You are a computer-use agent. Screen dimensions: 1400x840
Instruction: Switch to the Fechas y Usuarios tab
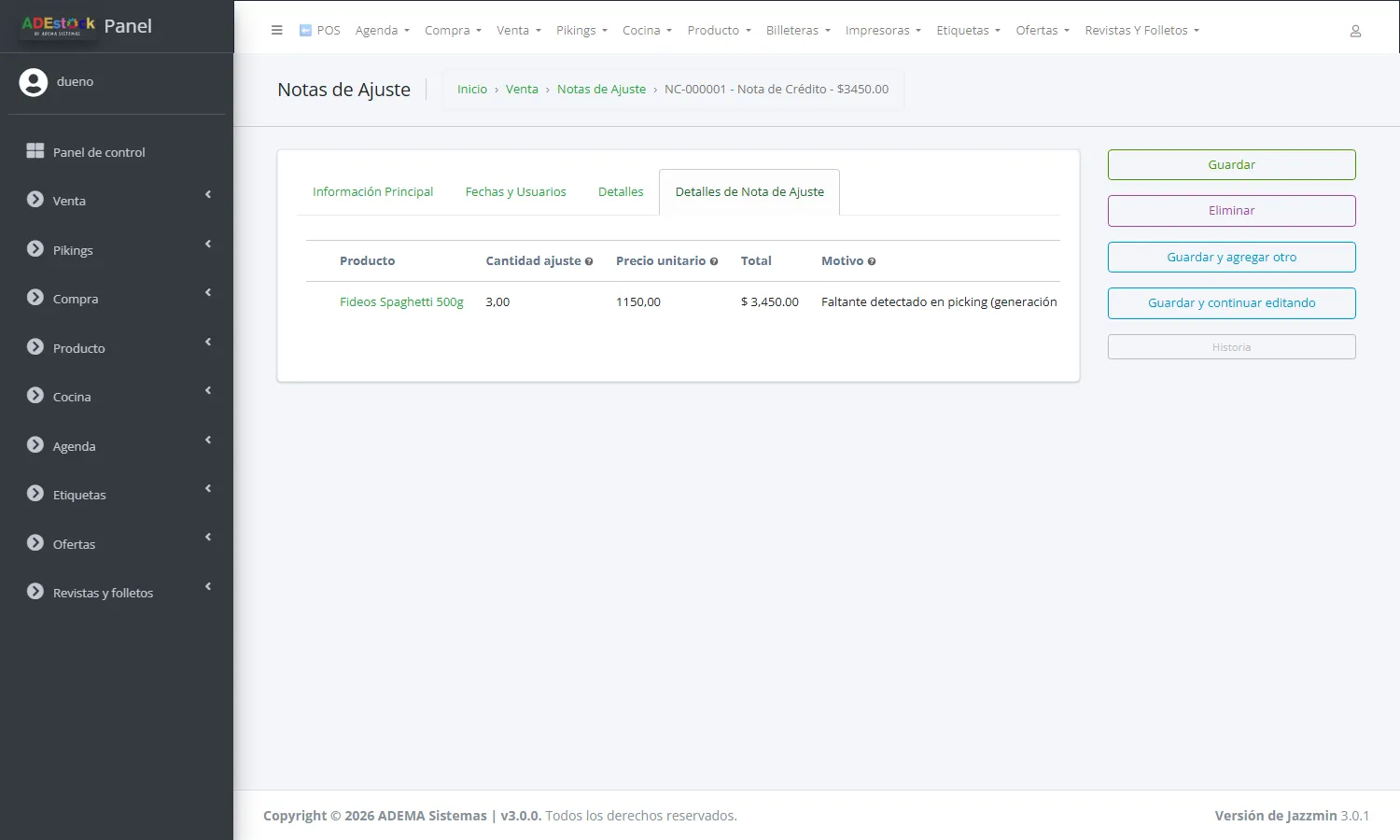pos(516,192)
